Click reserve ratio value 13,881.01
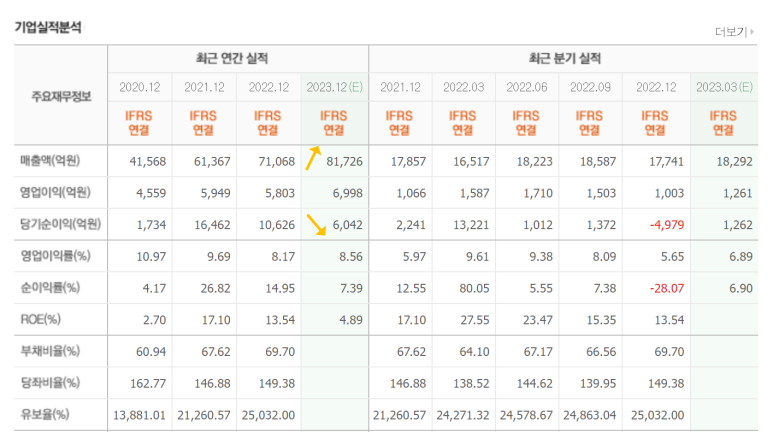Screen dimensions: 773x432 click(139, 415)
